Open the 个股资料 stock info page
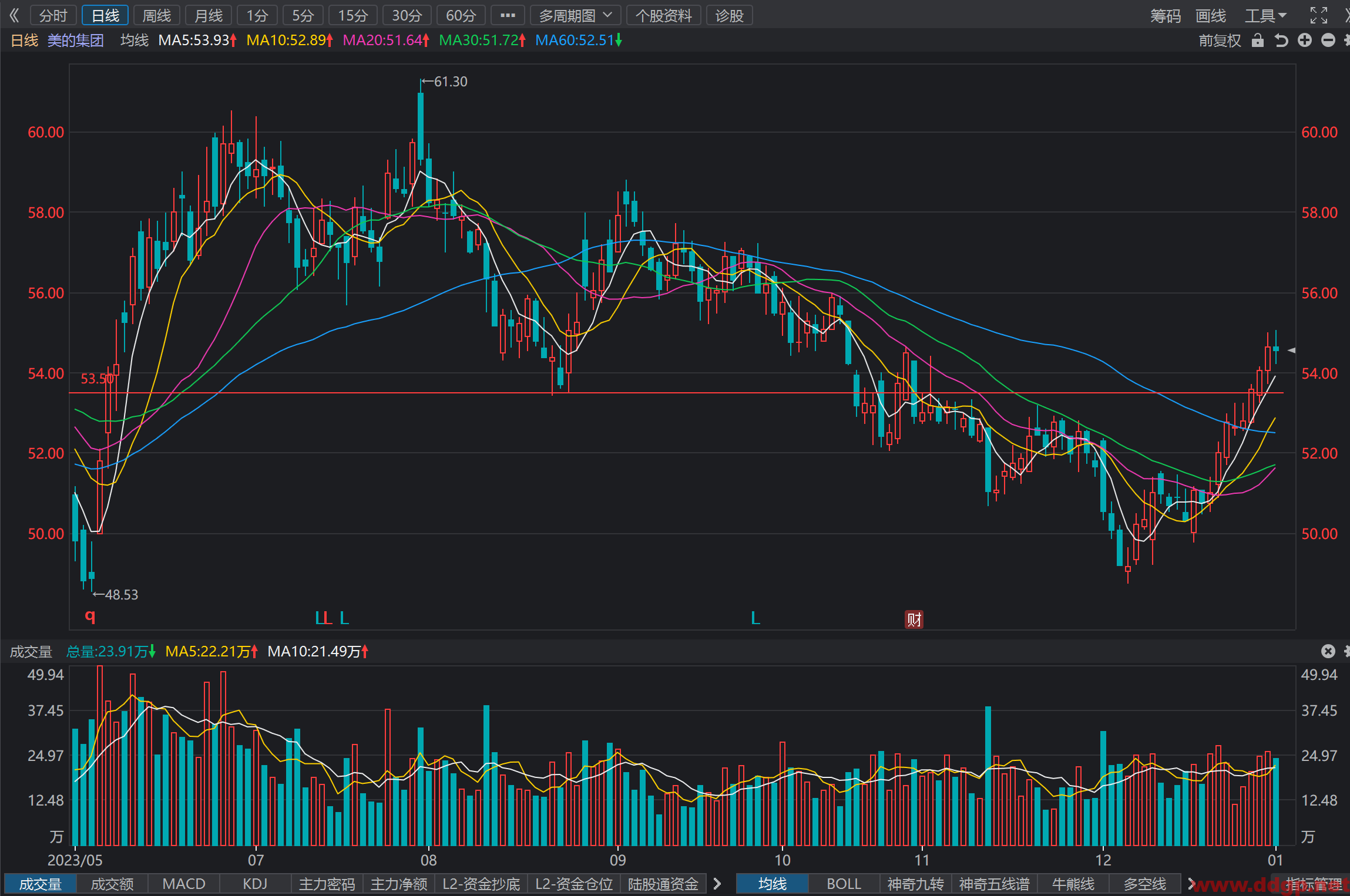The image size is (1350, 896). (x=664, y=15)
